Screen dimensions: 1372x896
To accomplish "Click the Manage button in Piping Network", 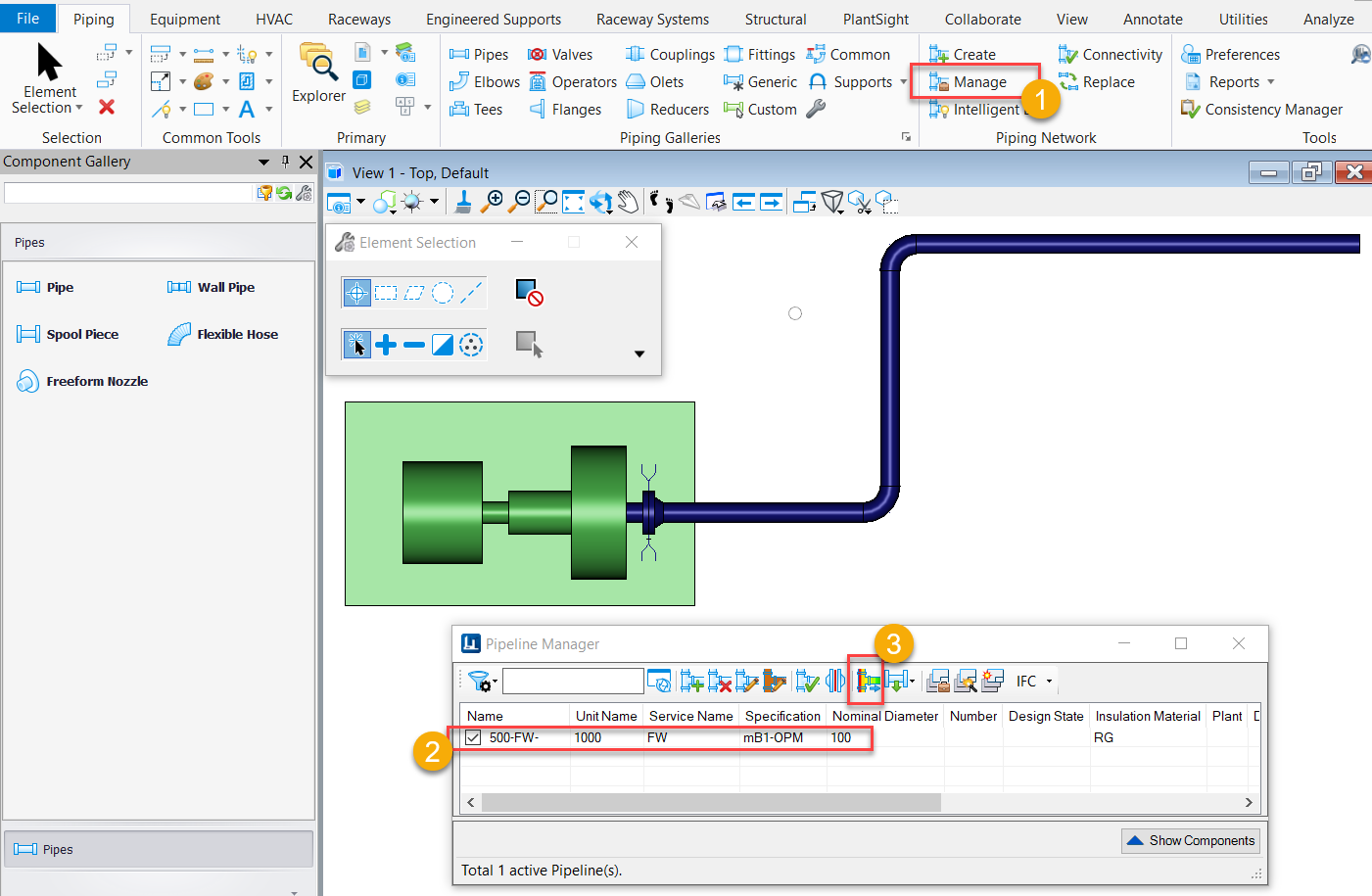I will click(x=969, y=82).
